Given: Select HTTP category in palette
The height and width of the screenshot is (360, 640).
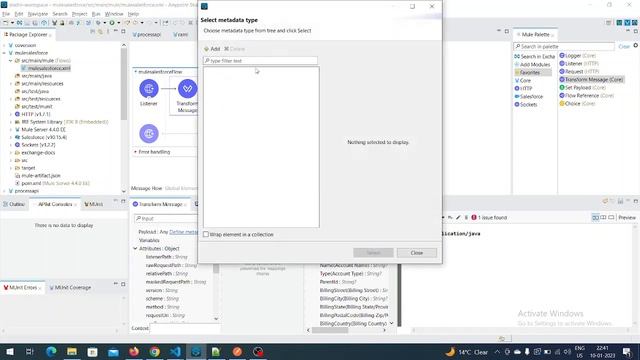Looking at the screenshot, I should tap(524, 89).
